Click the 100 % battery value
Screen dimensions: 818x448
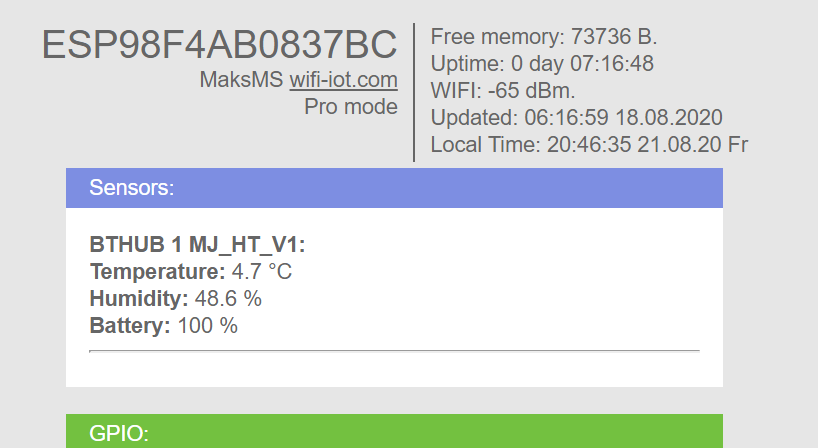(208, 325)
